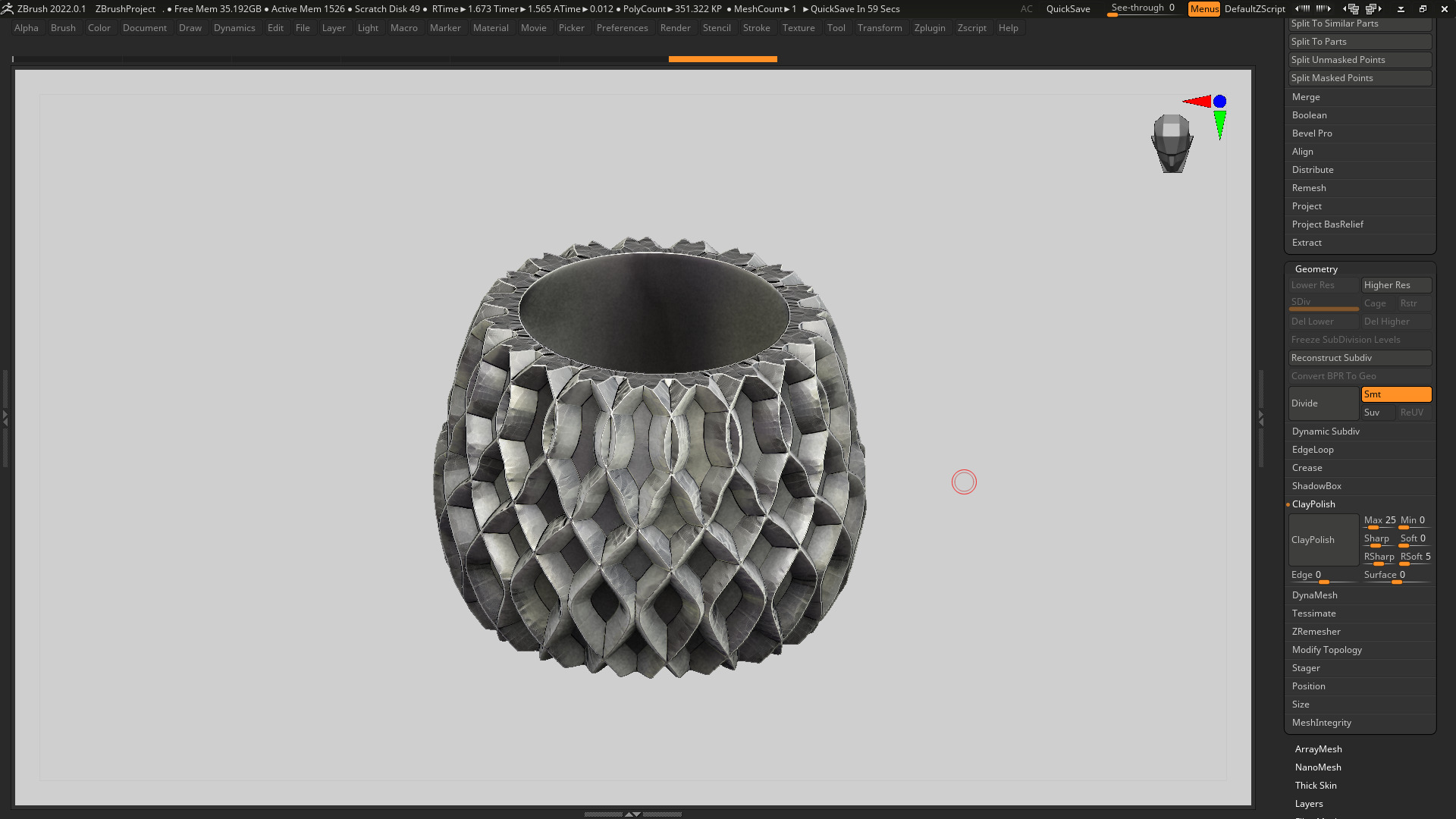Viewport: 1456px width, 819px height.
Task: Click DefaultZScript button
Action: click(1254, 8)
